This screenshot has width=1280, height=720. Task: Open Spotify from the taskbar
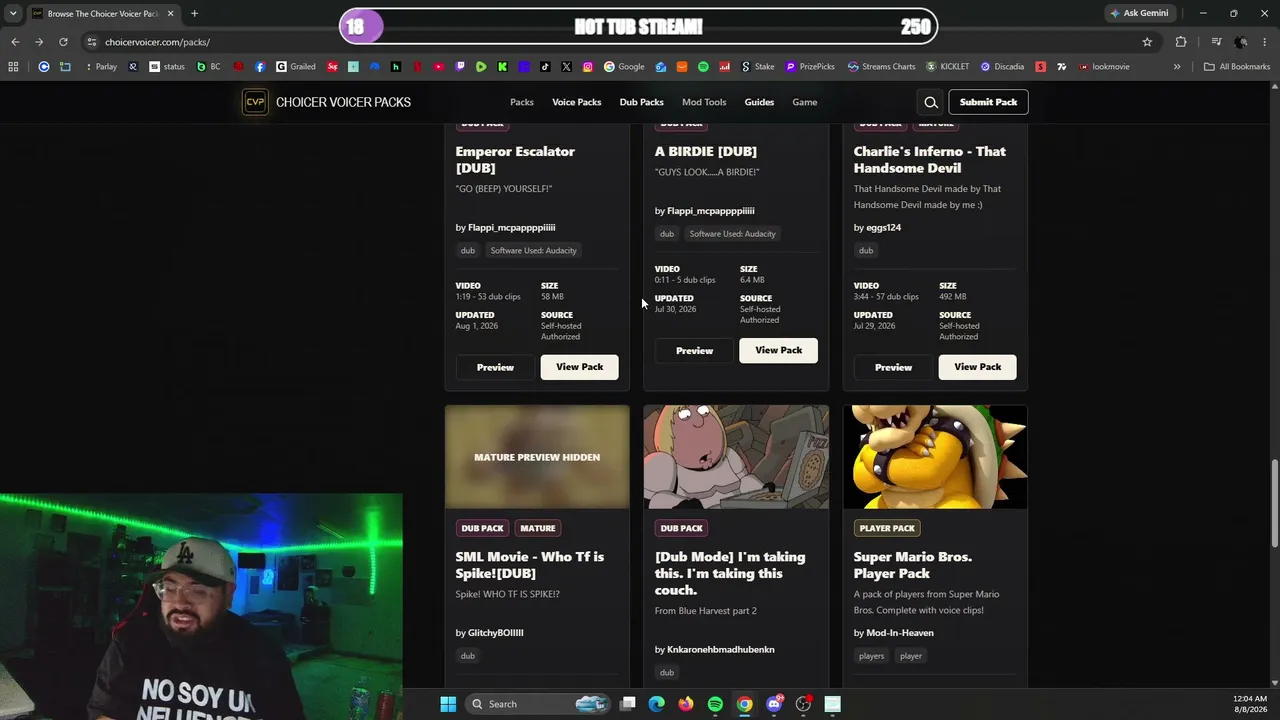pyautogui.click(x=715, y=704)
